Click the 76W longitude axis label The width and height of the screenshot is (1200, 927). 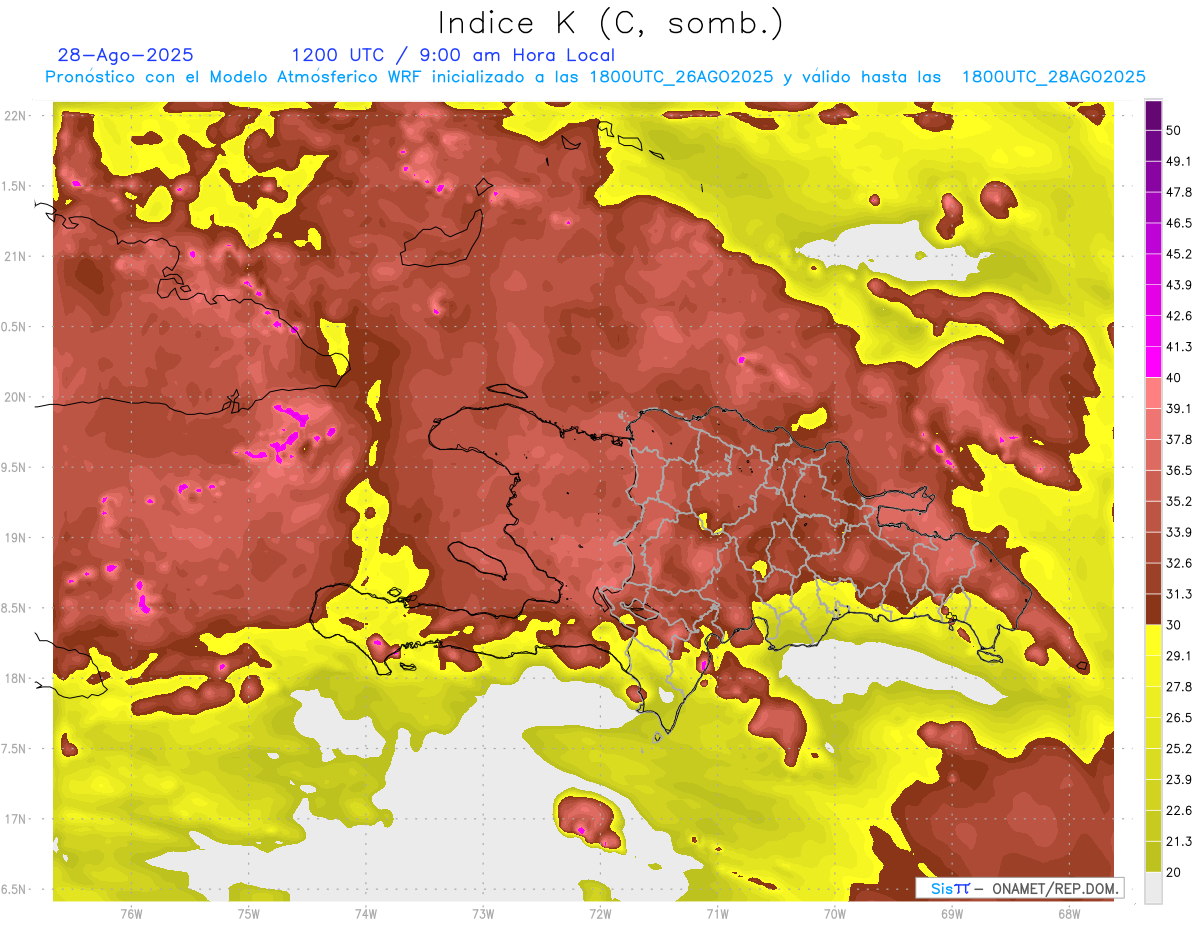(x=131, y=913)
